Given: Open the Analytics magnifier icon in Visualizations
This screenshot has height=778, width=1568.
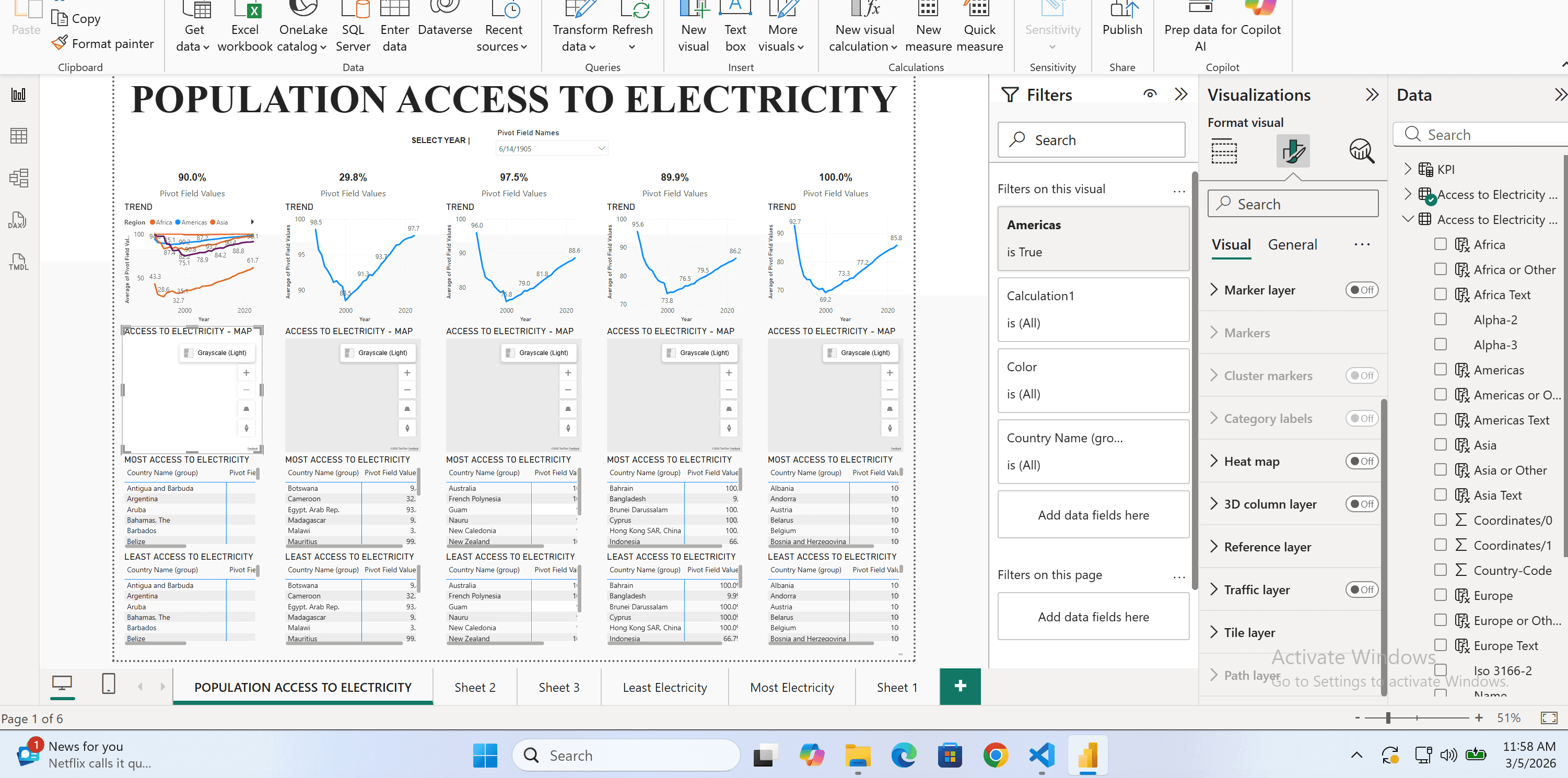Looking at the screenshot, I should click(x=1361, y=151).
